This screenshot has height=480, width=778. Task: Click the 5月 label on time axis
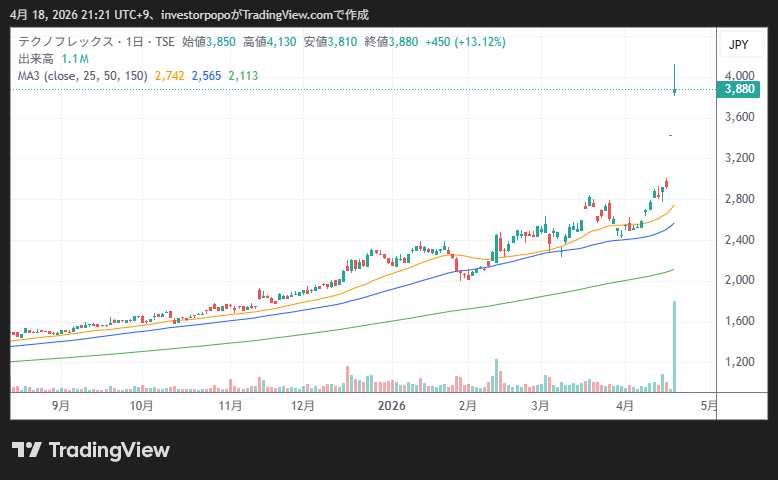click(x=708, y=406)
